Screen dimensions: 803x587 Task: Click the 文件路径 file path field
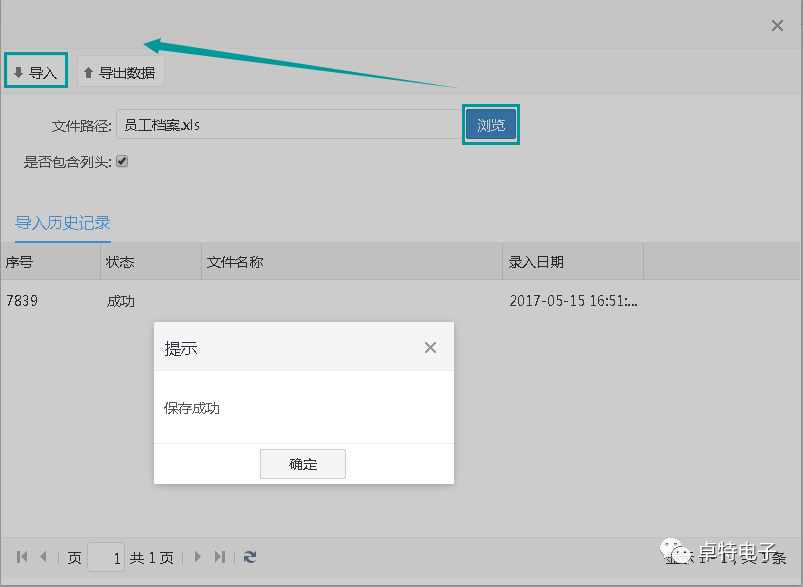point(288,125)
